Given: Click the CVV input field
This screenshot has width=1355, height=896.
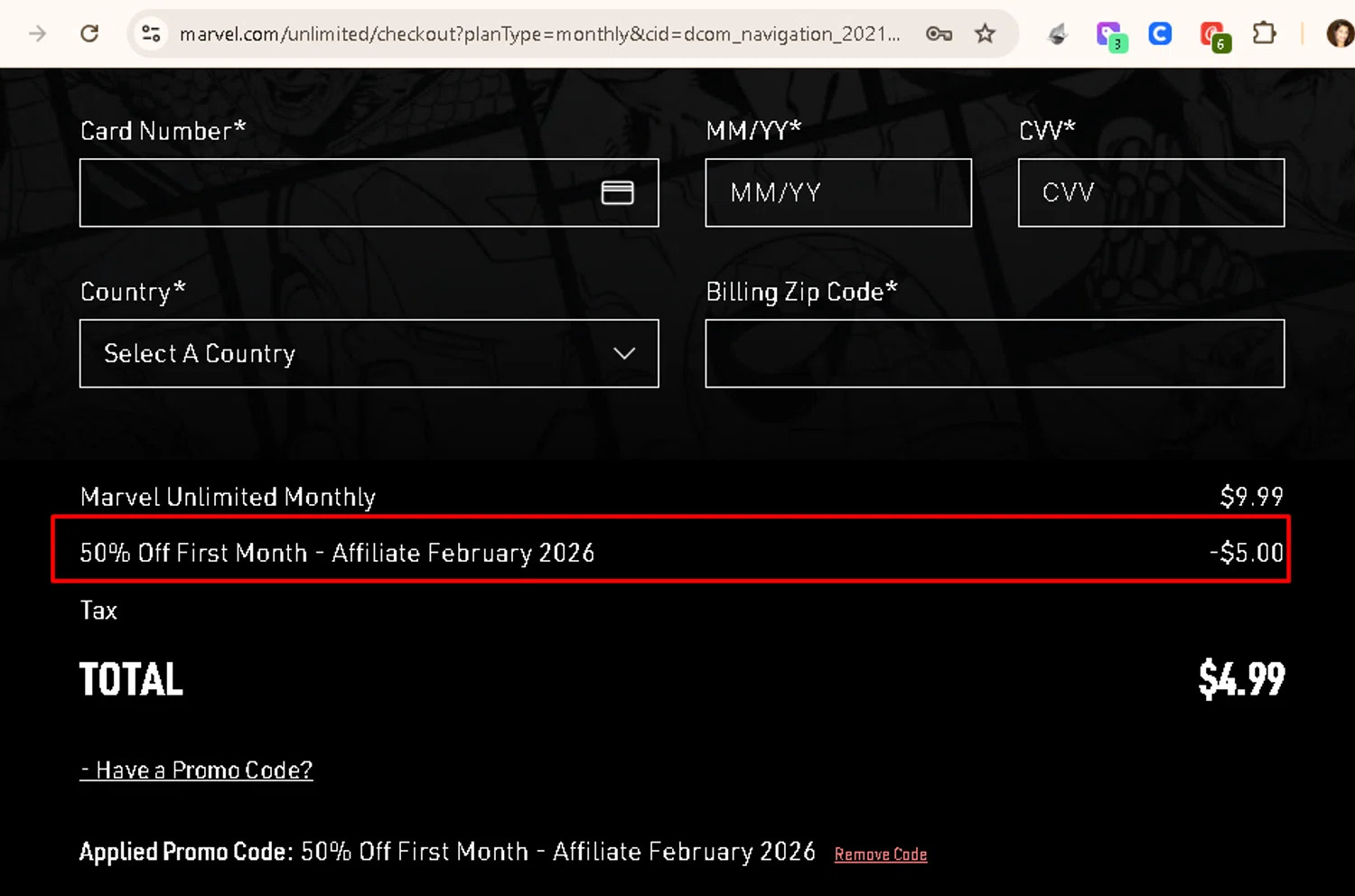Looking at the screenshot, I should [1151, 192].
